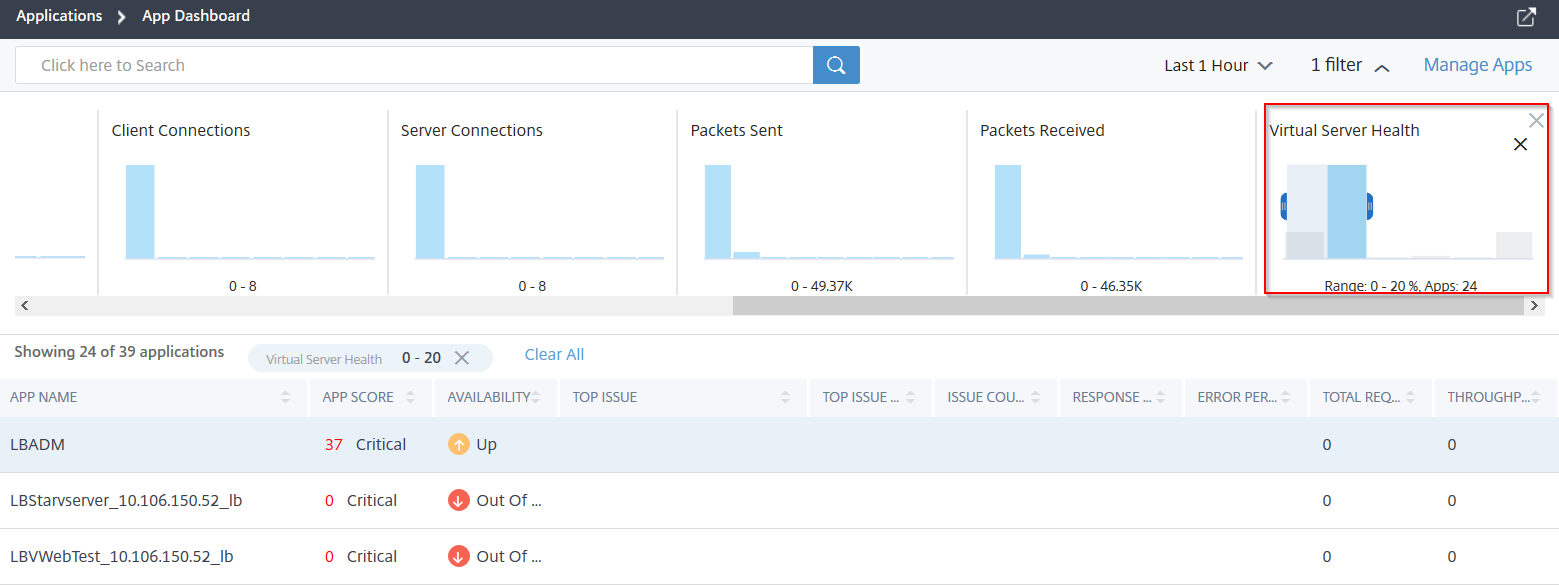Click the orange Up availability icon for LBADM

tap(458, 445)
